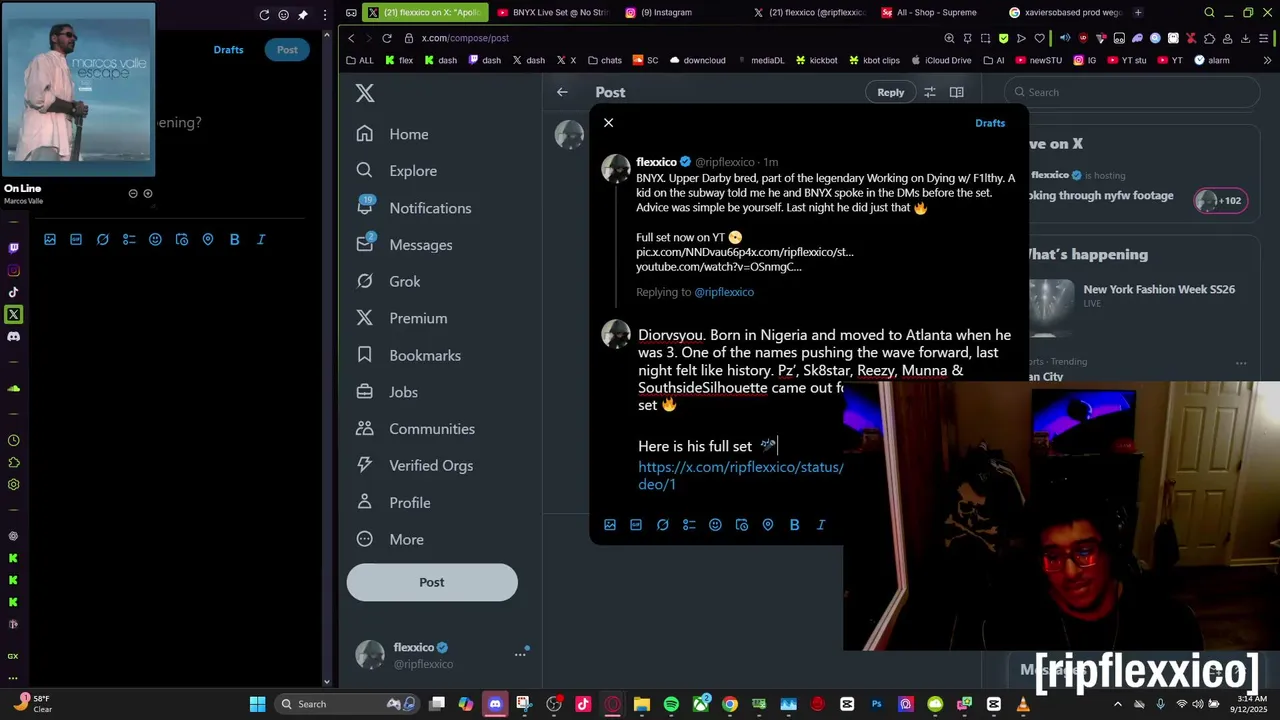Open the ripflexxico status link in draft

pos(741,475)
